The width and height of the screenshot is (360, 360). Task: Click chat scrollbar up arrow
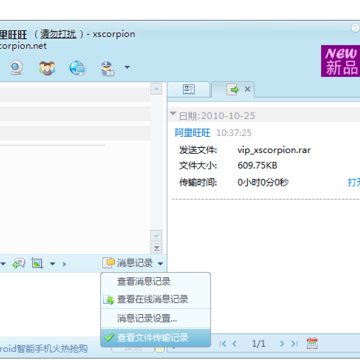tap(156, 89)
